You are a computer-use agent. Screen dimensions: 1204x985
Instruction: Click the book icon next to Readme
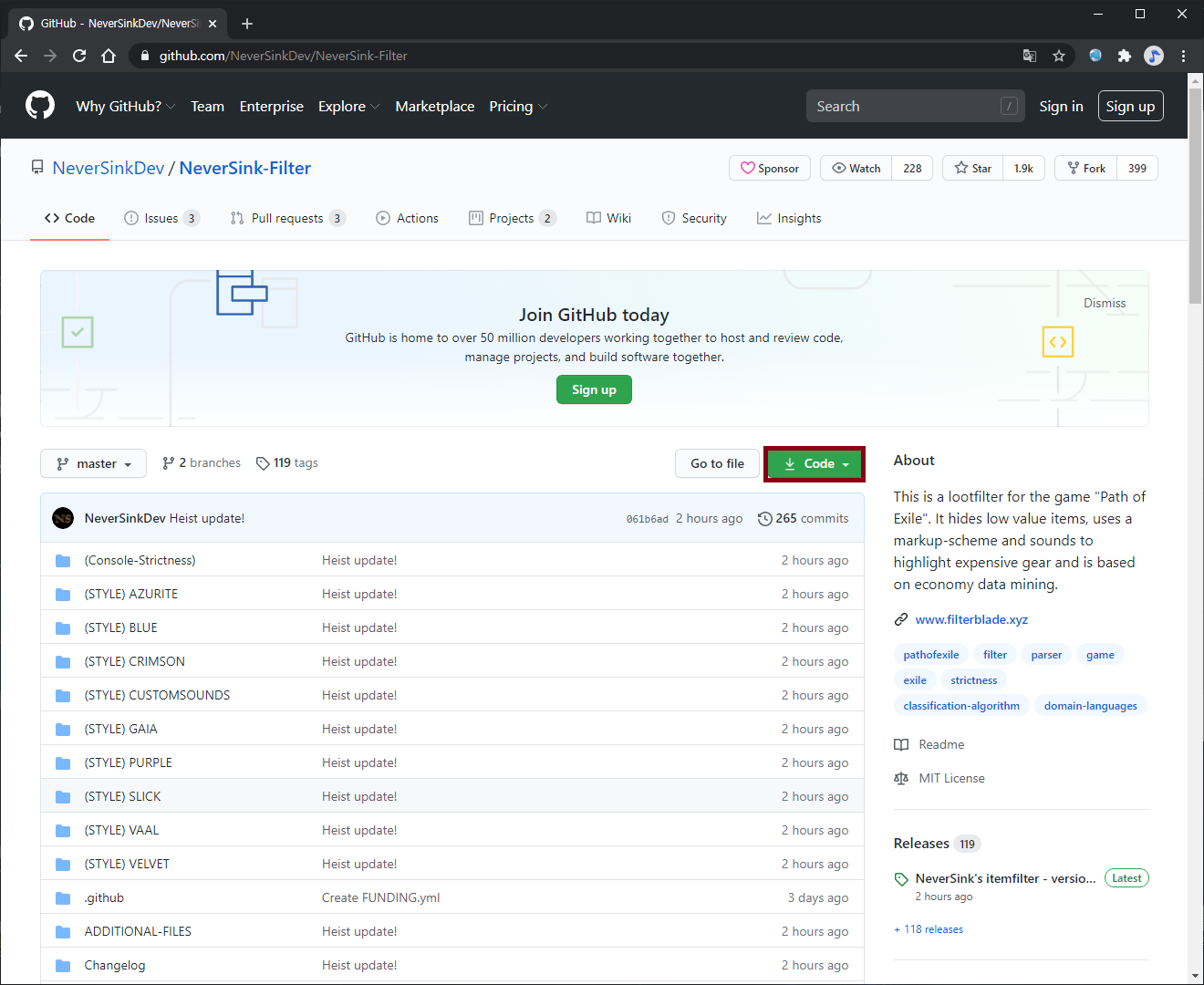pyautogui.click(x=901, y=744)
